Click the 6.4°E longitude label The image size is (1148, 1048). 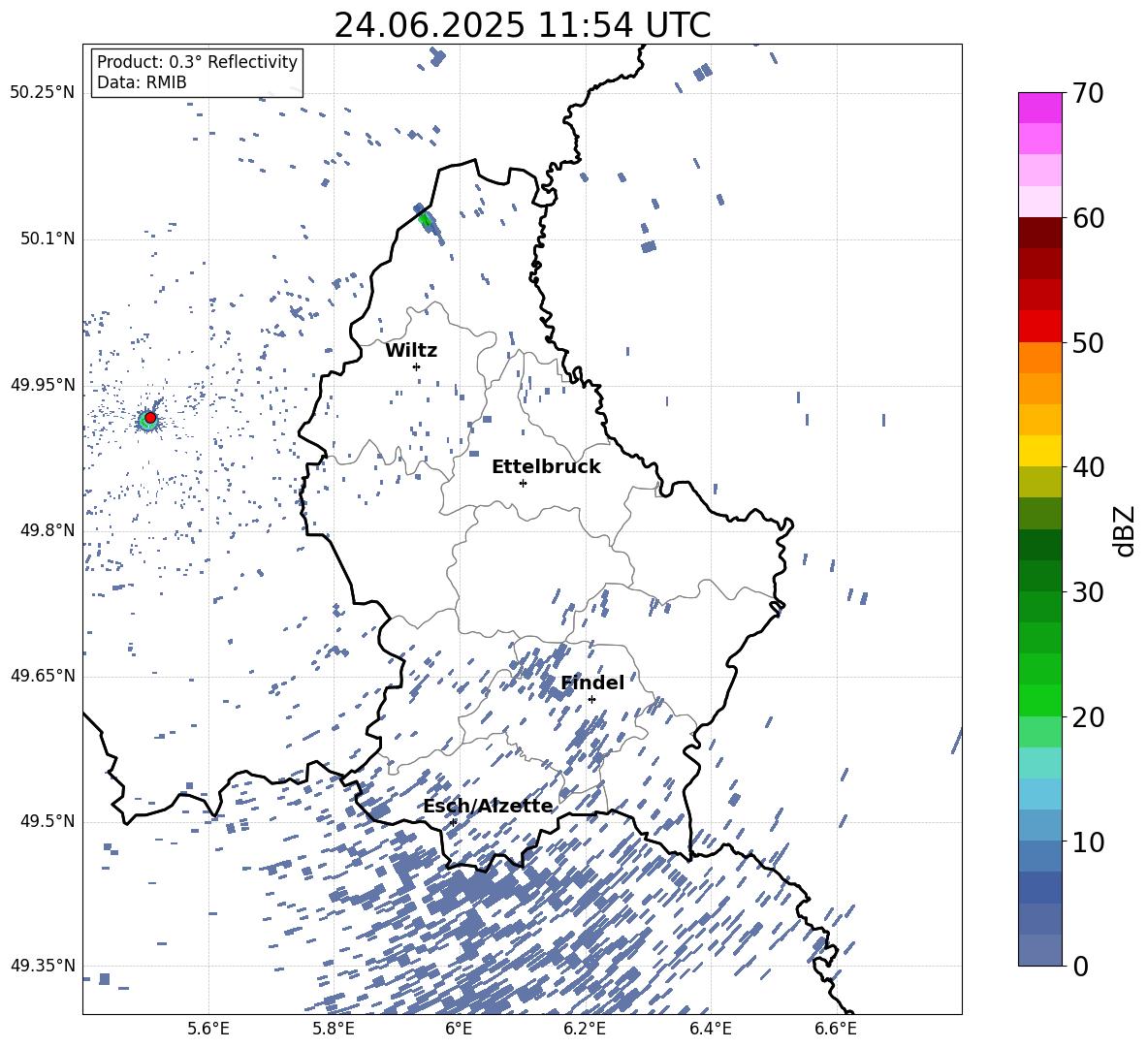pyautogui.click(x=710, y=1029)
